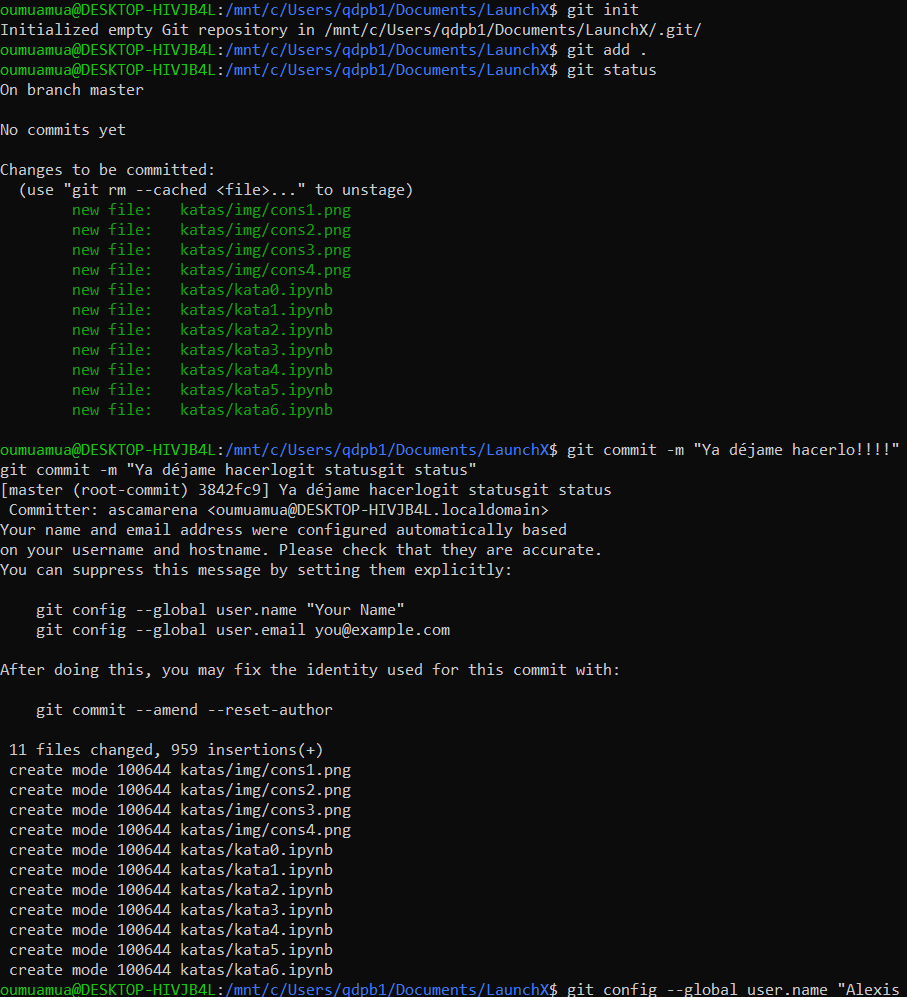Click new file katas/kata1.ipynb entry
The image size is (907, 997).
[202, 310]
